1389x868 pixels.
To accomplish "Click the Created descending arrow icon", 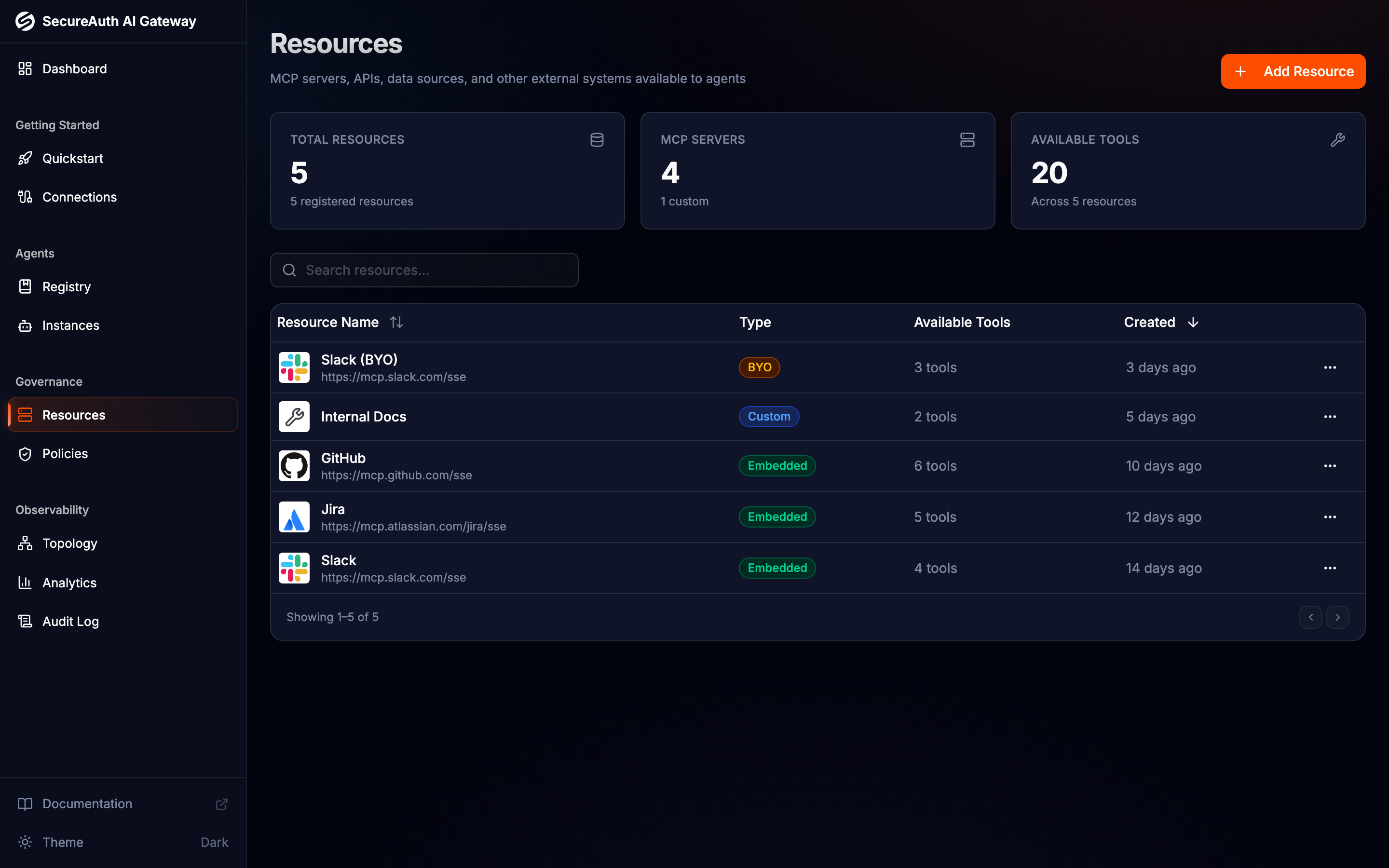I will click(x=1193, y=322).
